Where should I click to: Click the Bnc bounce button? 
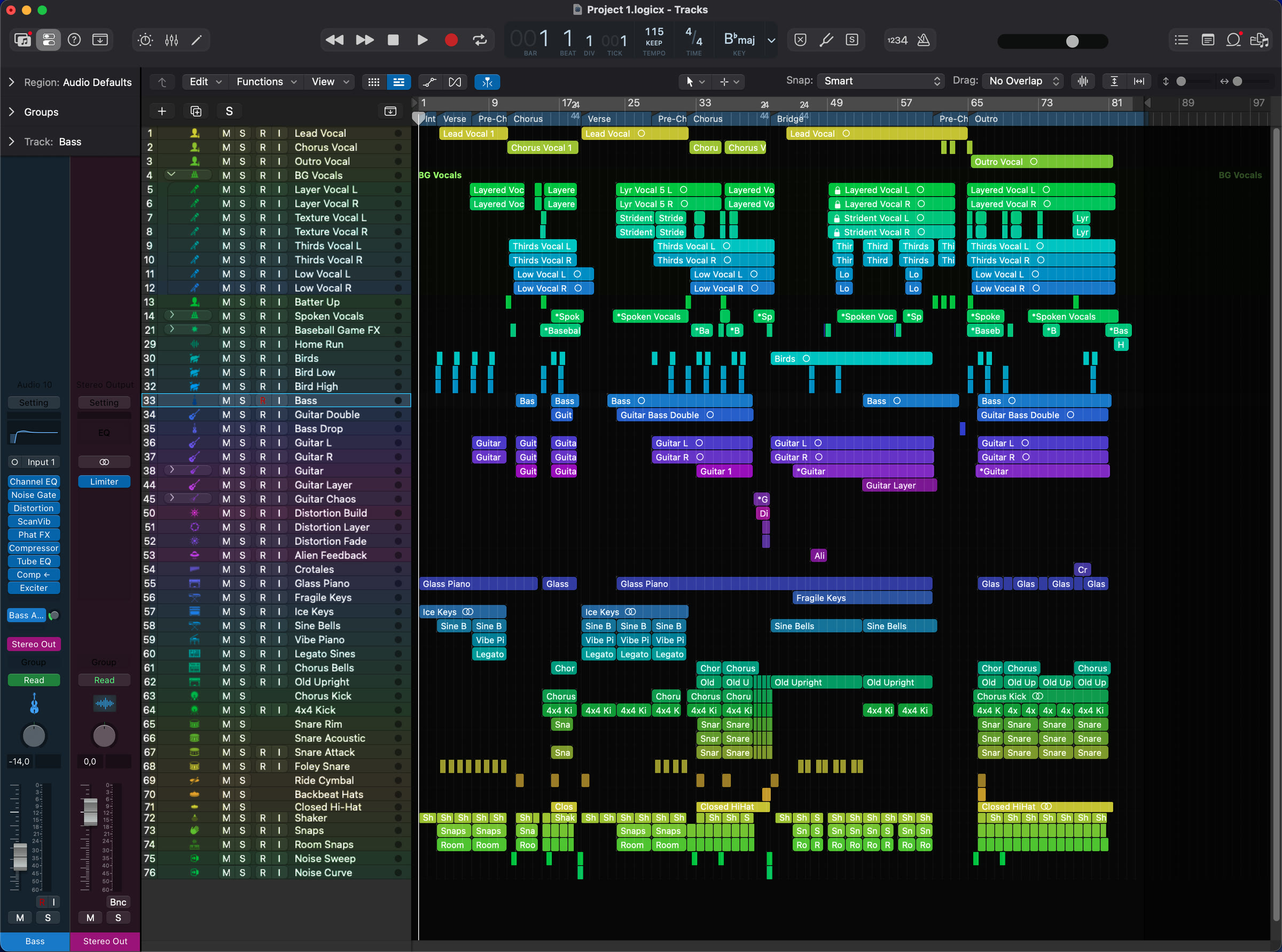(x=118, y=902)
